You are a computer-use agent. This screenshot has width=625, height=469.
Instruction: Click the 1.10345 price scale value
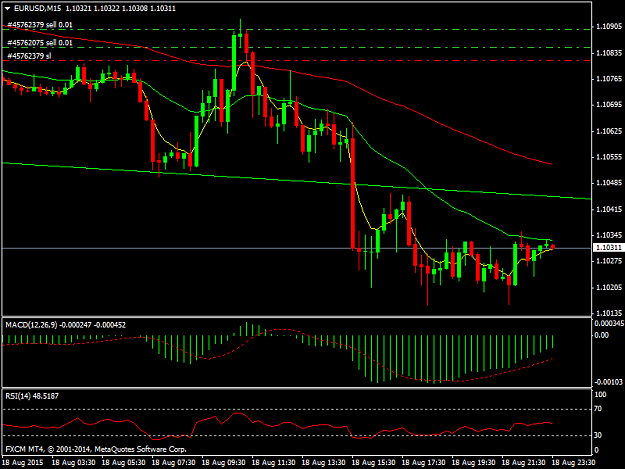click(609, 235)
